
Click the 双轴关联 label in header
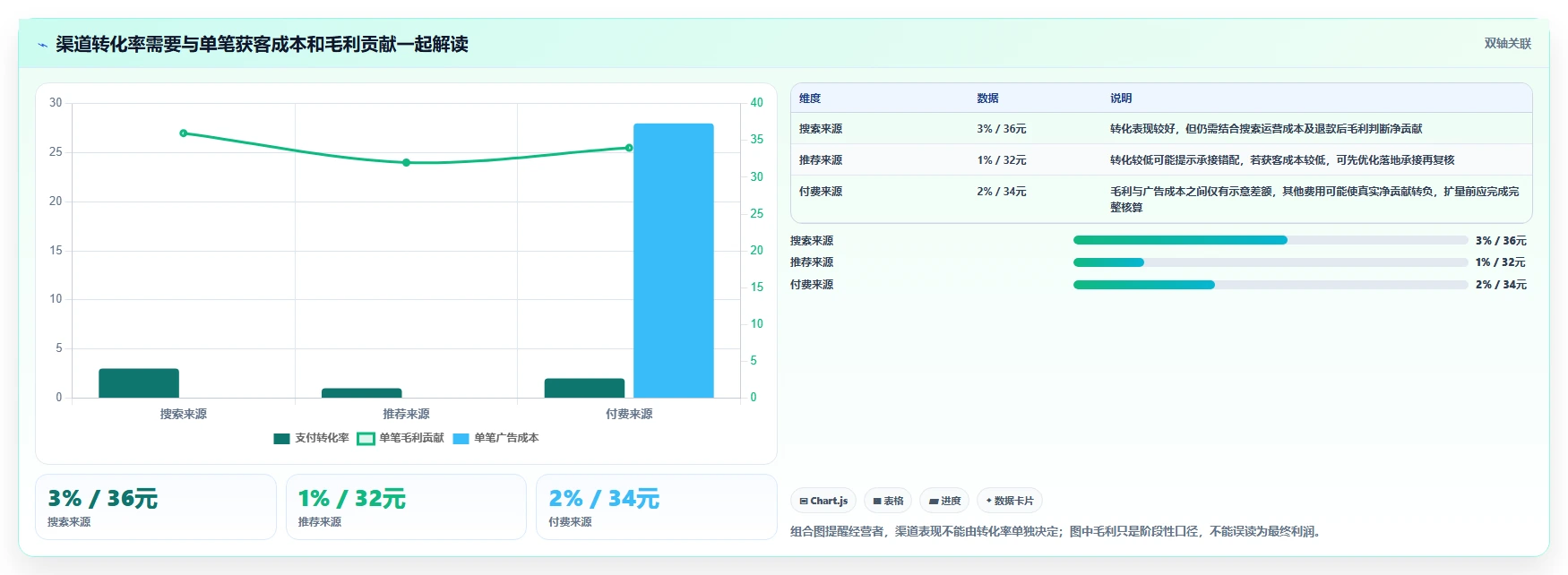pyautogui.click(x=1507, y=44)
